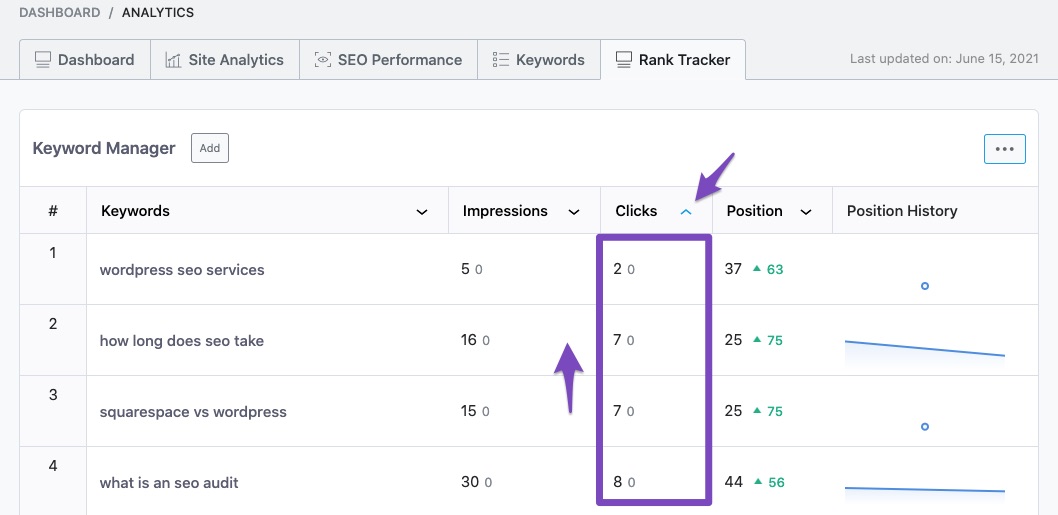Viewport: 1058px width, 515px height.
Task: Sort by Keywords column chevron
Action: tap(422, 212)
